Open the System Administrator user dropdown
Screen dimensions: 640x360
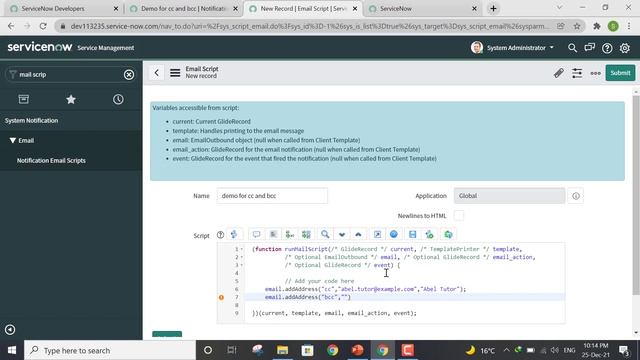[513, 48]
